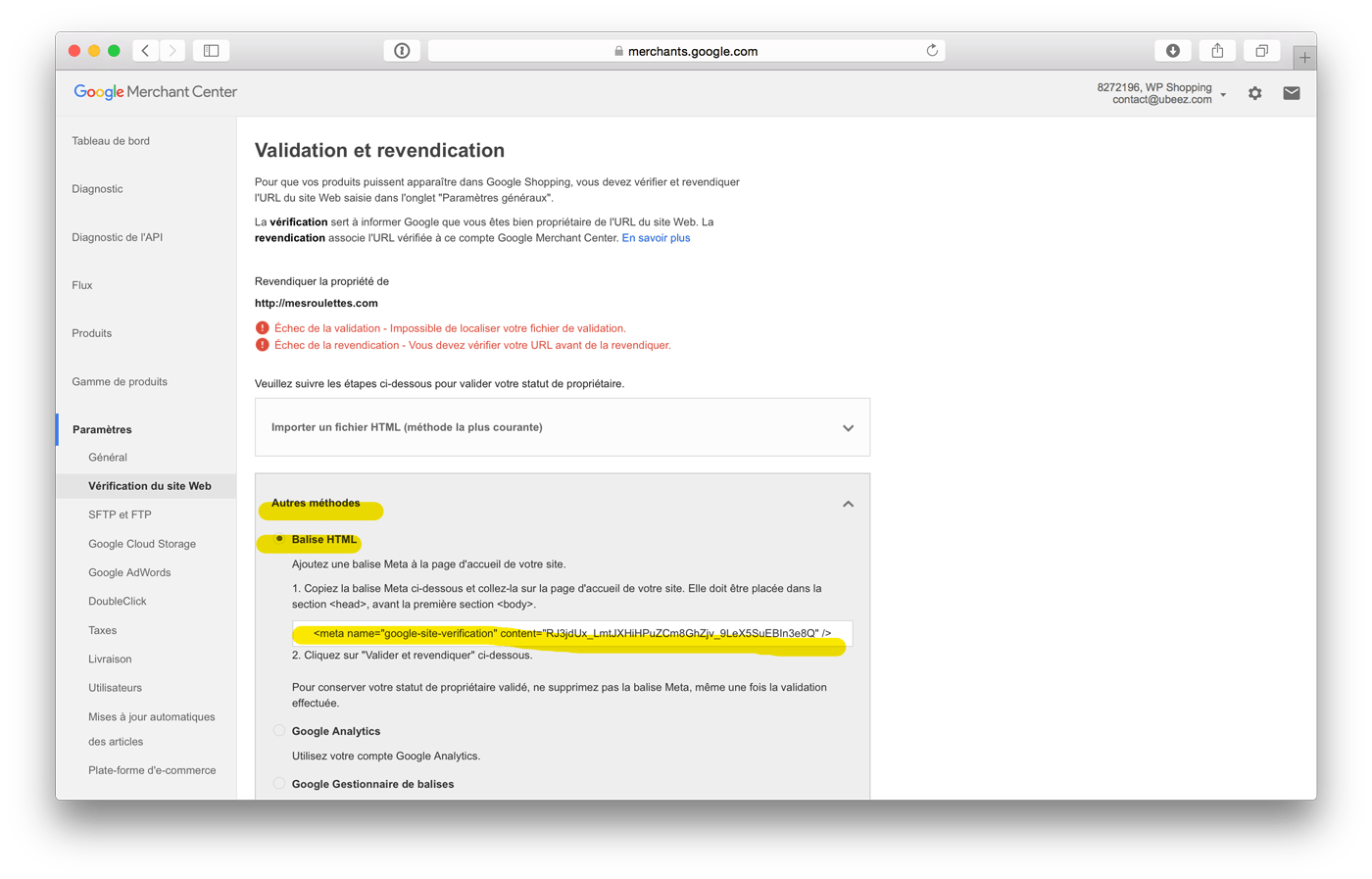Select Google Gestionnaire de balises radio option

279,784
